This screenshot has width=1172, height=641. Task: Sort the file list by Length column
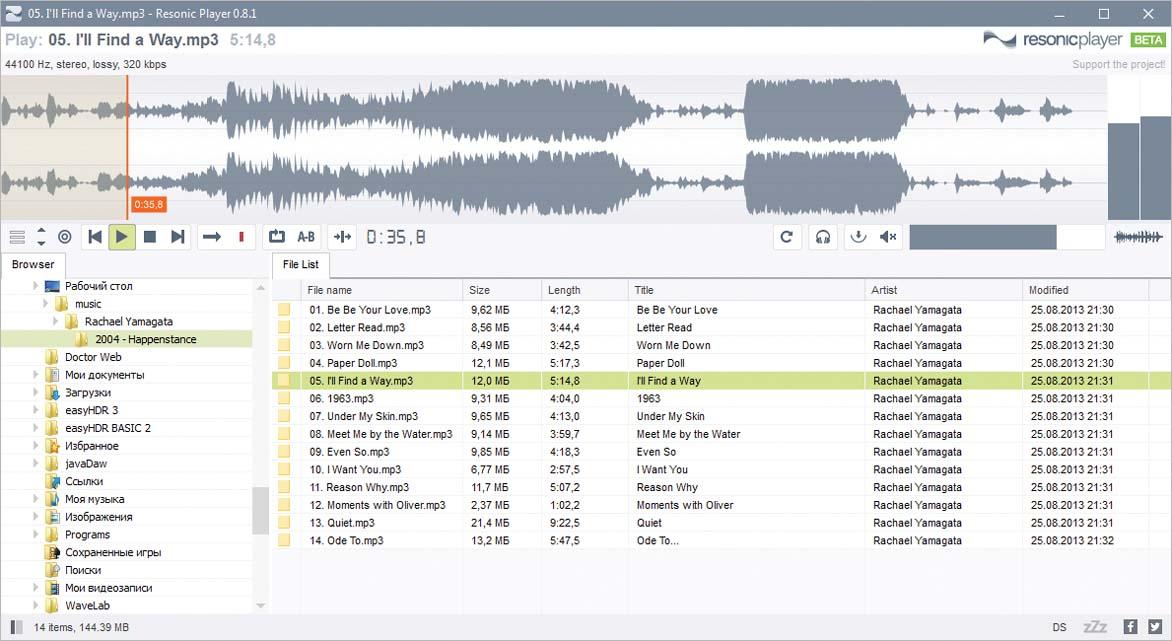(x=564, y=290)
